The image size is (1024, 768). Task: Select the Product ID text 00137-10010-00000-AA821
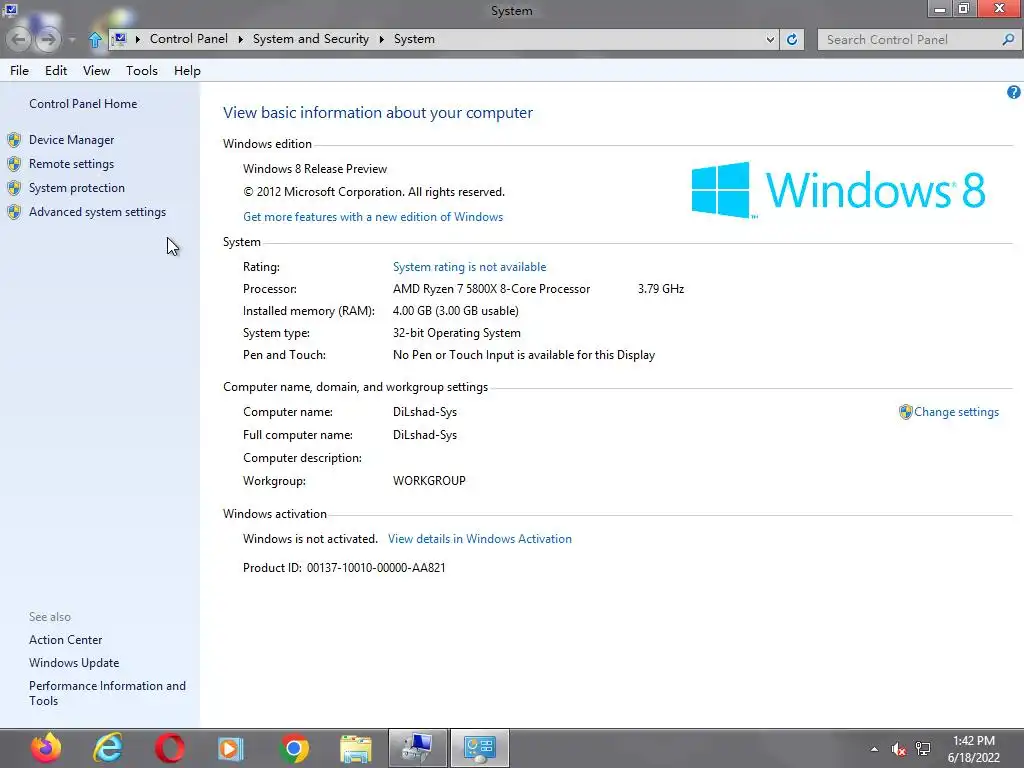(x=376, y=568)
